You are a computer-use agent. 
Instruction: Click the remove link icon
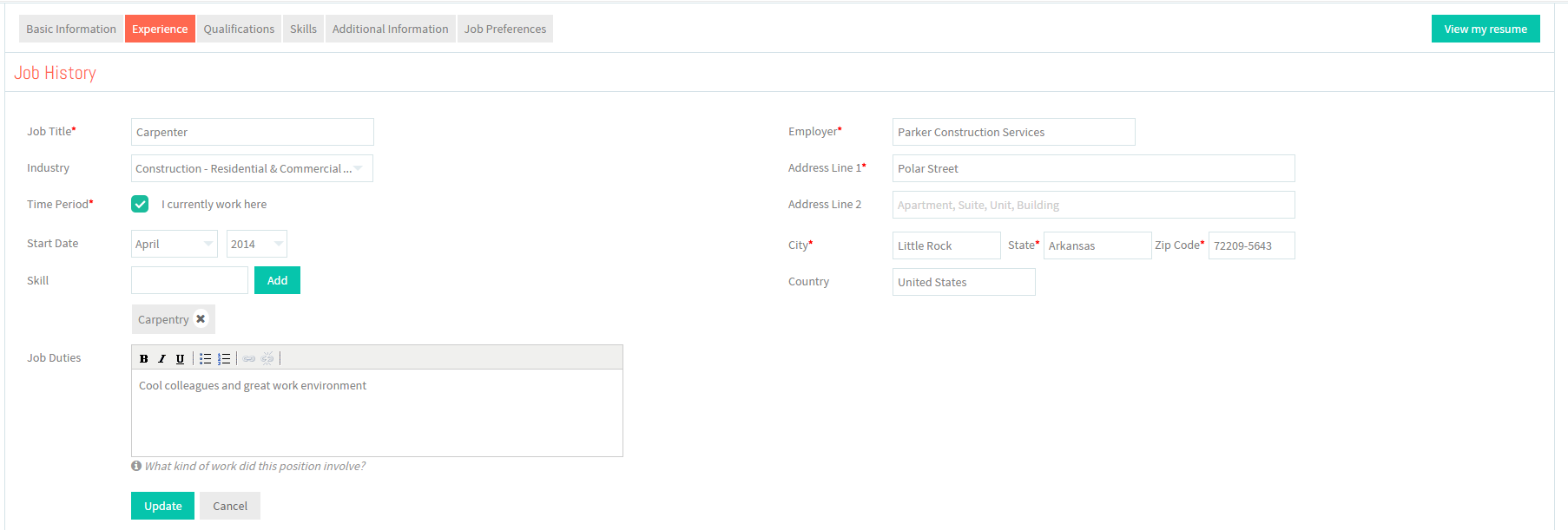(x=267, y=358)
